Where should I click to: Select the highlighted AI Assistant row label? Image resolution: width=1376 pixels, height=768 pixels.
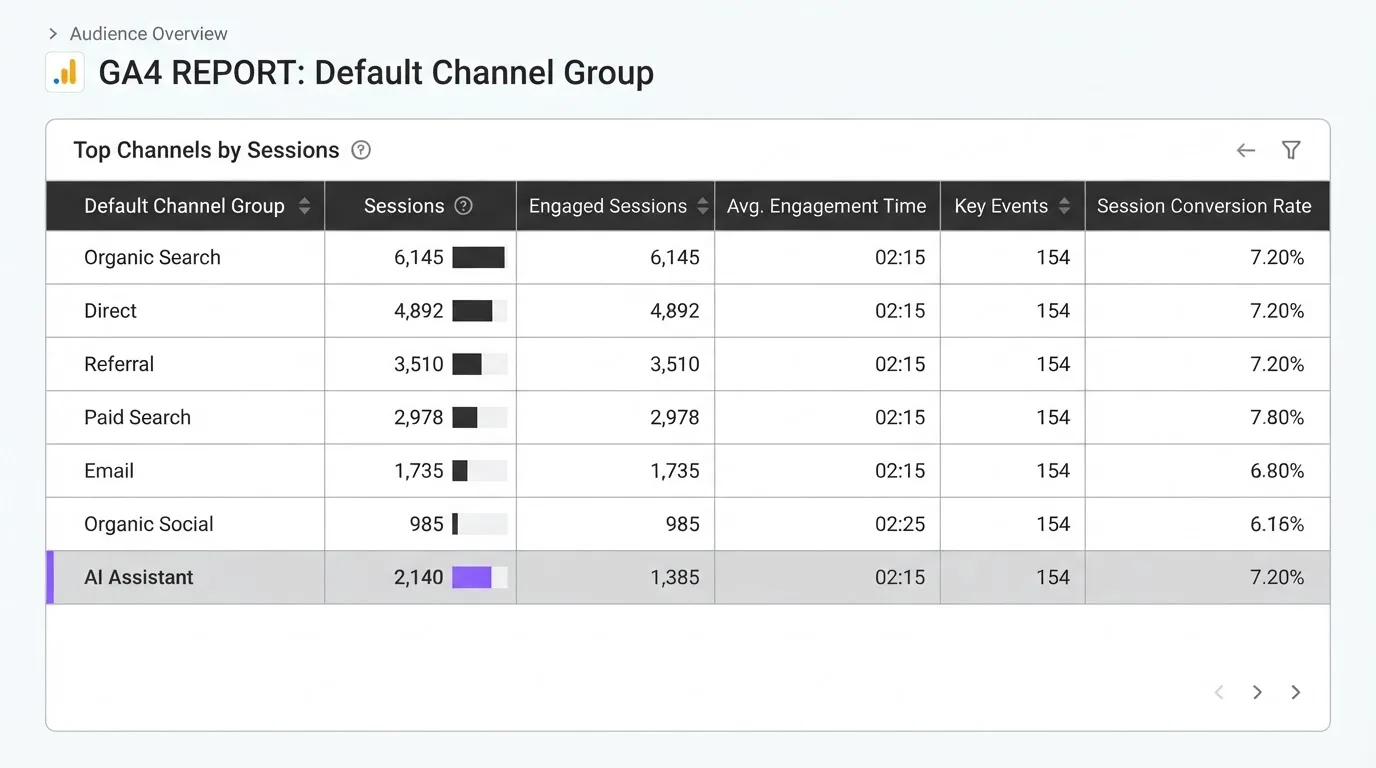click(139, 577)
